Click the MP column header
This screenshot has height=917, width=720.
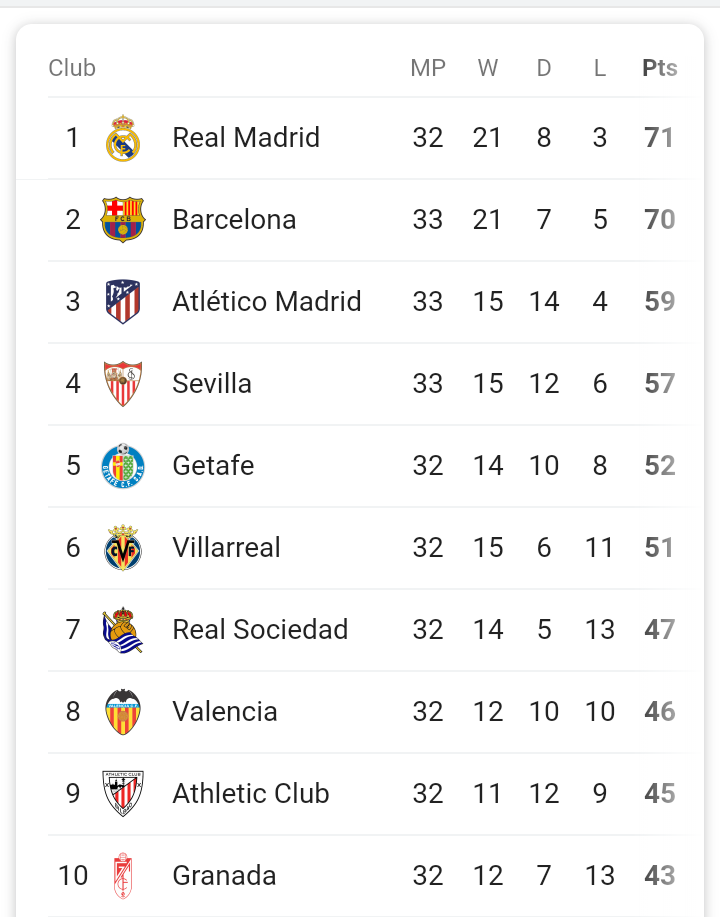click(x=428, y=68)
